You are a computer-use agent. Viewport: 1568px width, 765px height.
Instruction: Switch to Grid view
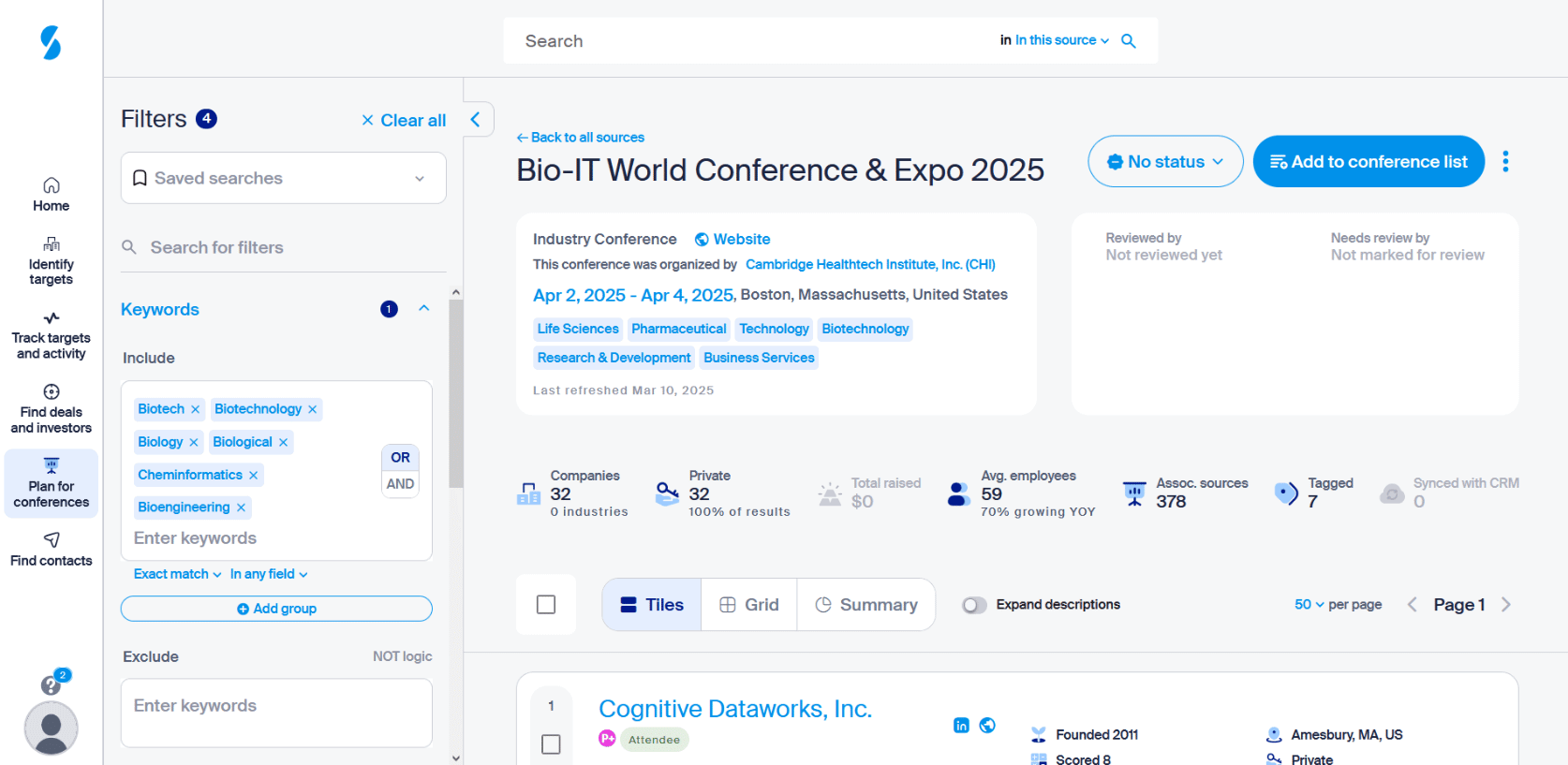click(x=748, y=605)
